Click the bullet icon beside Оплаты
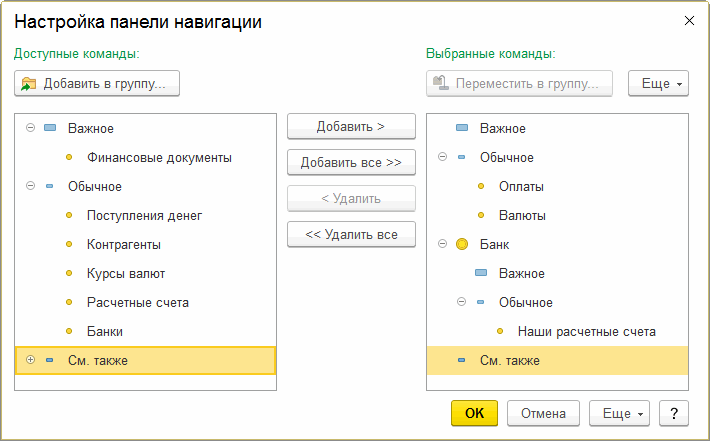This screenshot has height=441, width=710. click(480, 186)
